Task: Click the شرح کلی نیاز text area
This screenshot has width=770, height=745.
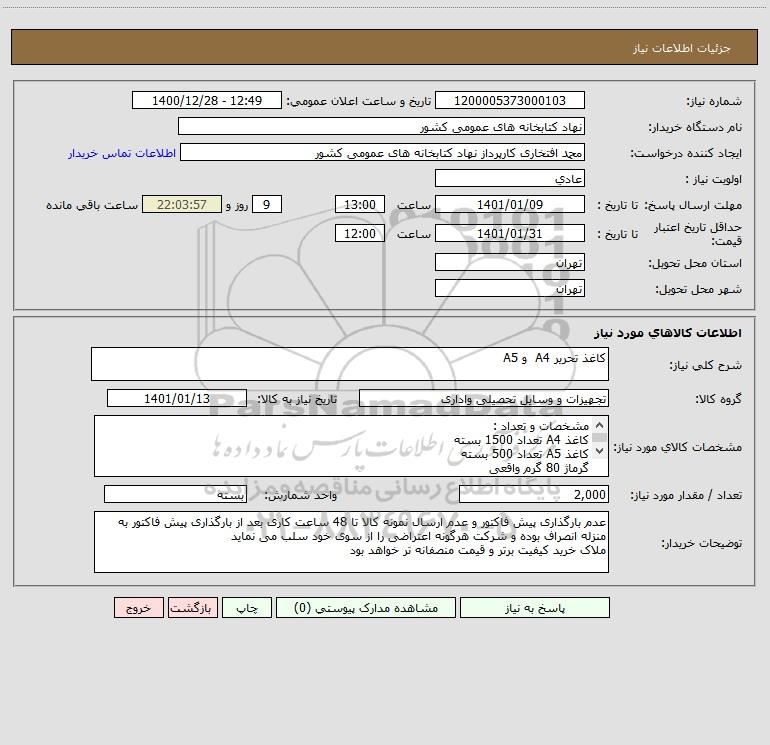Action: (x=350, y=364)
